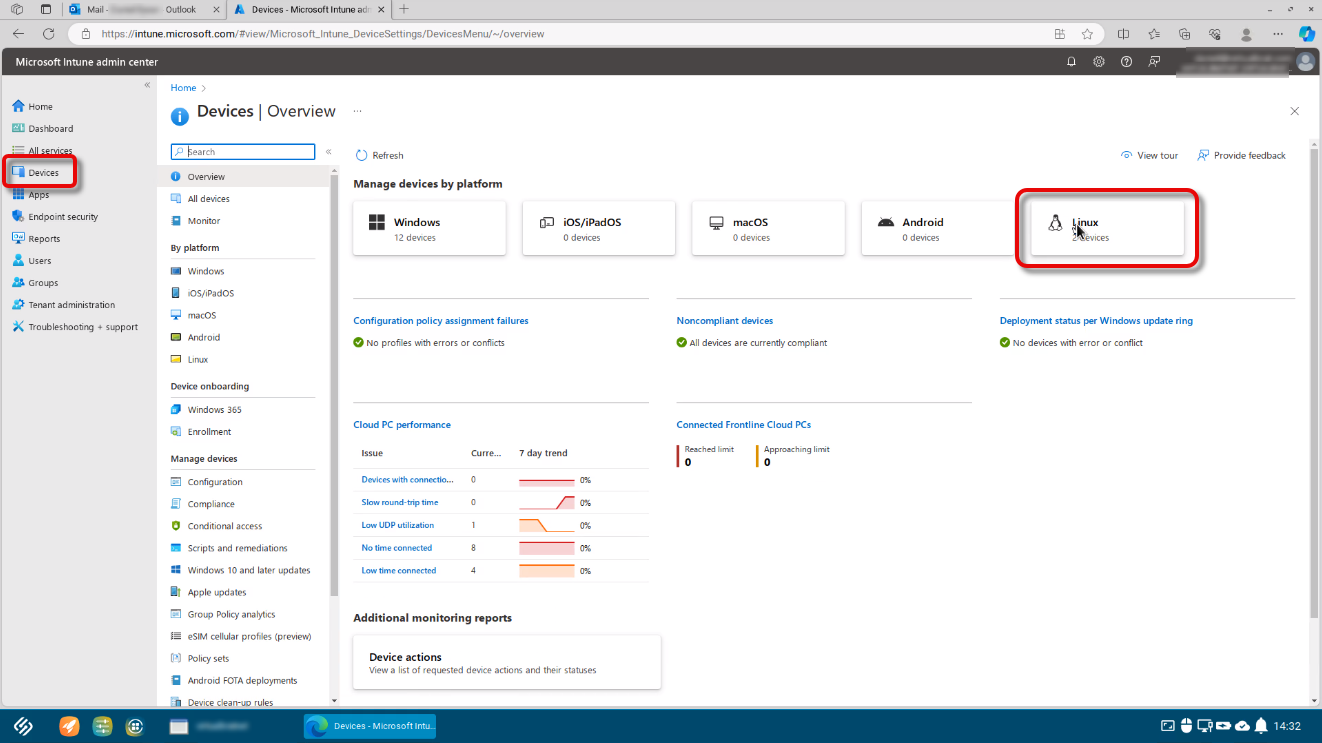
Task: Collapse the Devices submenu panel
Action: 328,152
